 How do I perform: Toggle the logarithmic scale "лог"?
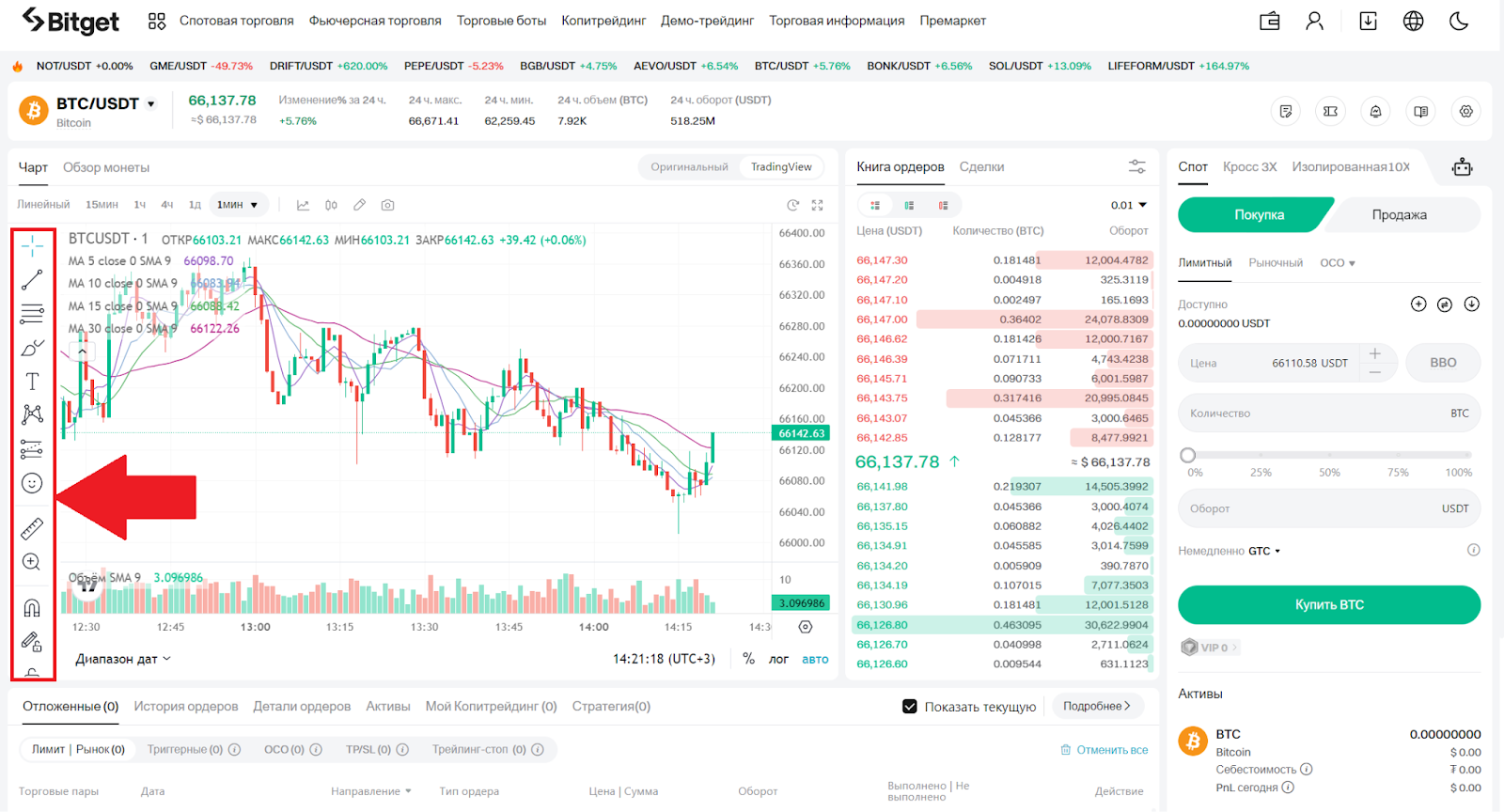(x=778, y=659)
